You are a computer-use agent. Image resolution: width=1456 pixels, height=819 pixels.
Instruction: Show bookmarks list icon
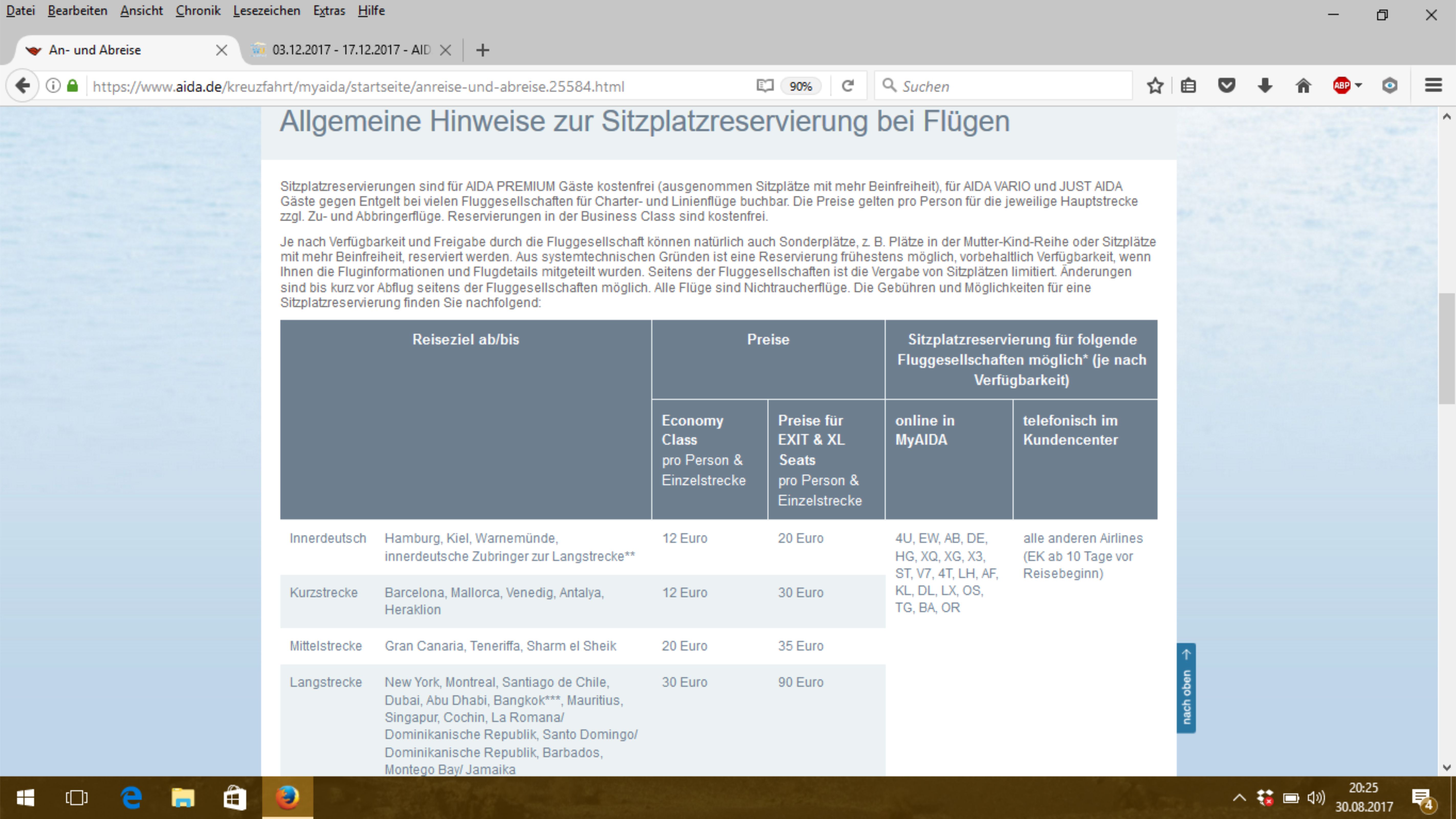pyautogui.click(x=1188, y=86)
